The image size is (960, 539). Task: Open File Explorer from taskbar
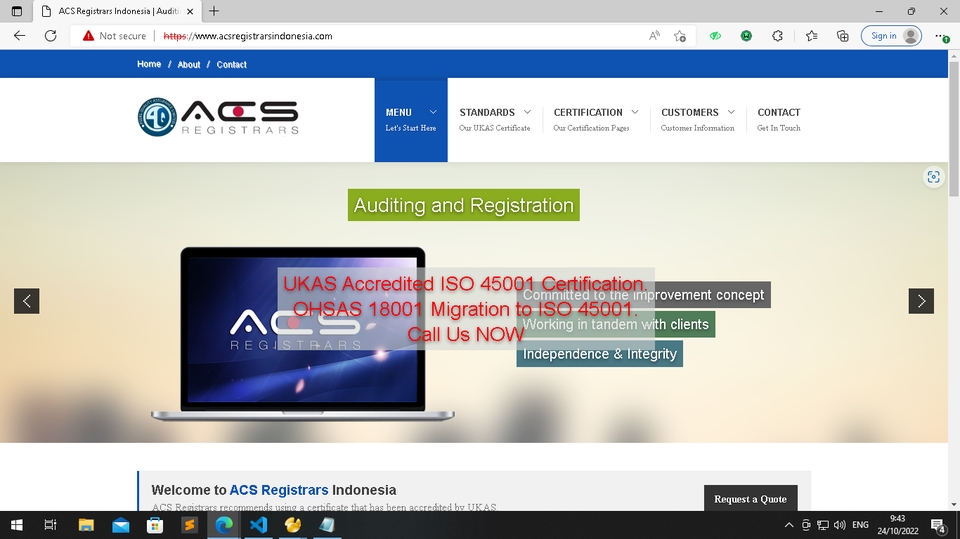point(86,525)
